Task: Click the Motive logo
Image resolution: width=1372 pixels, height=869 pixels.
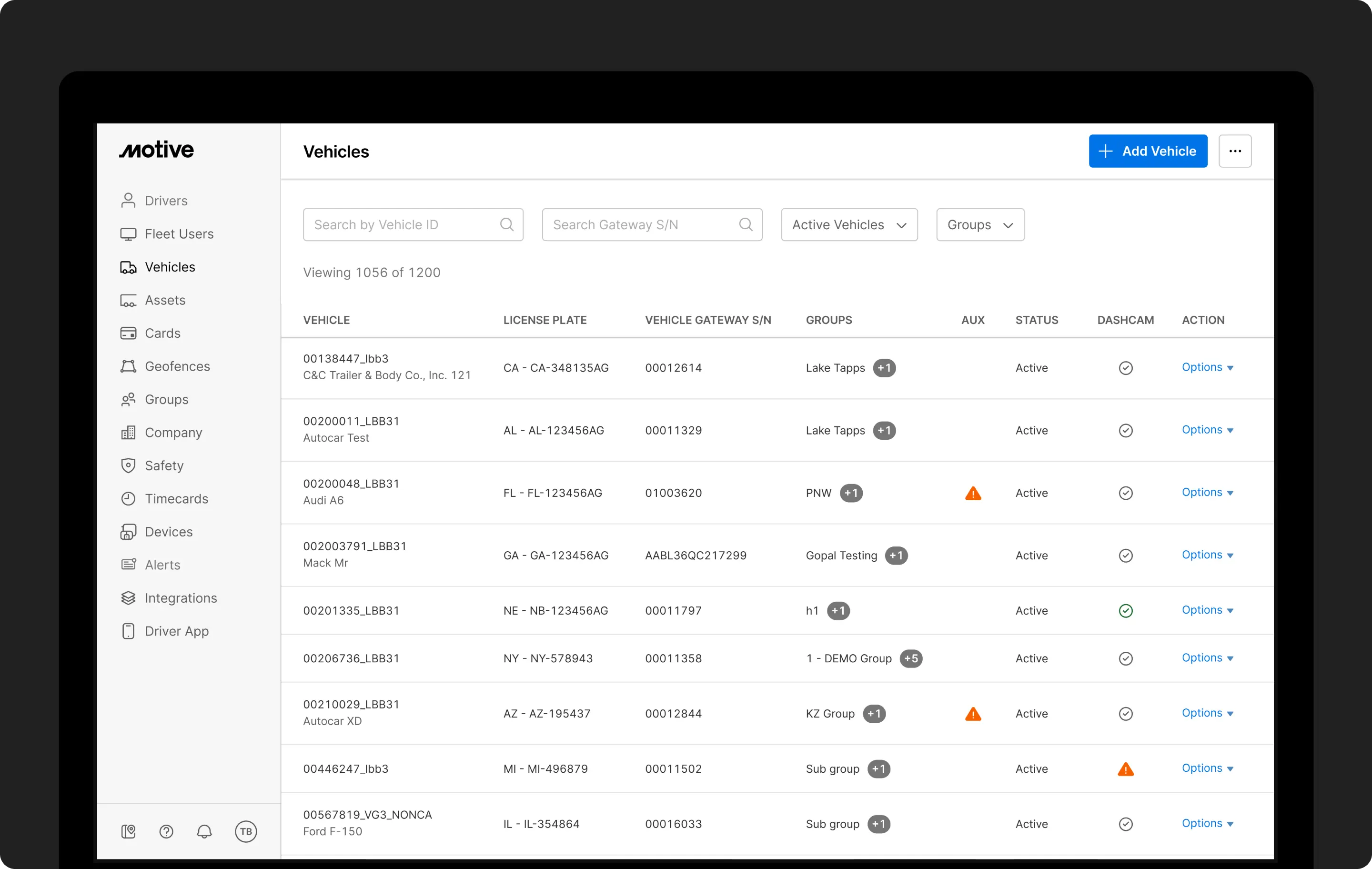Action: point(157,150)
